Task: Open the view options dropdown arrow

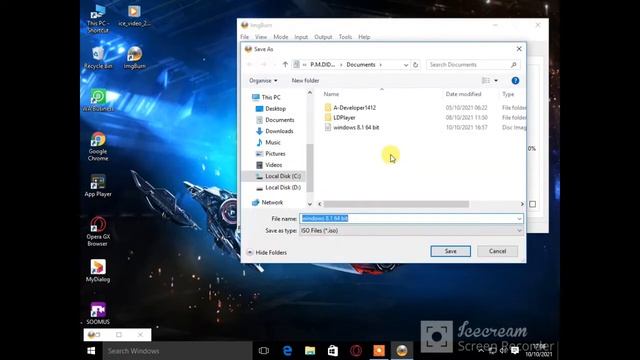Action: pos(496,81)
